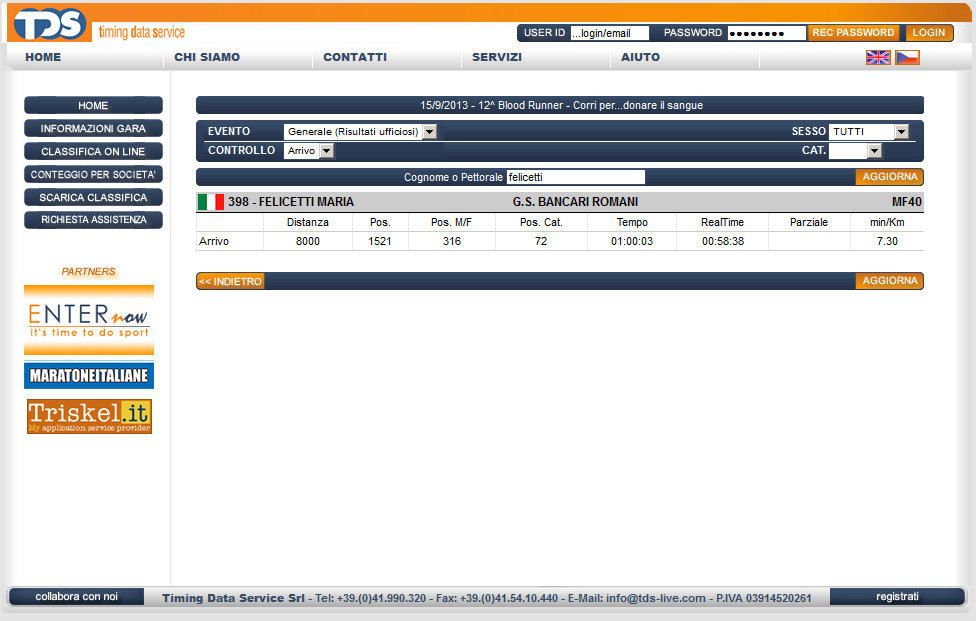Click the Italian flag next to Felicetti Maria
The width and height of the screenshot is (976, 621).
210,202
